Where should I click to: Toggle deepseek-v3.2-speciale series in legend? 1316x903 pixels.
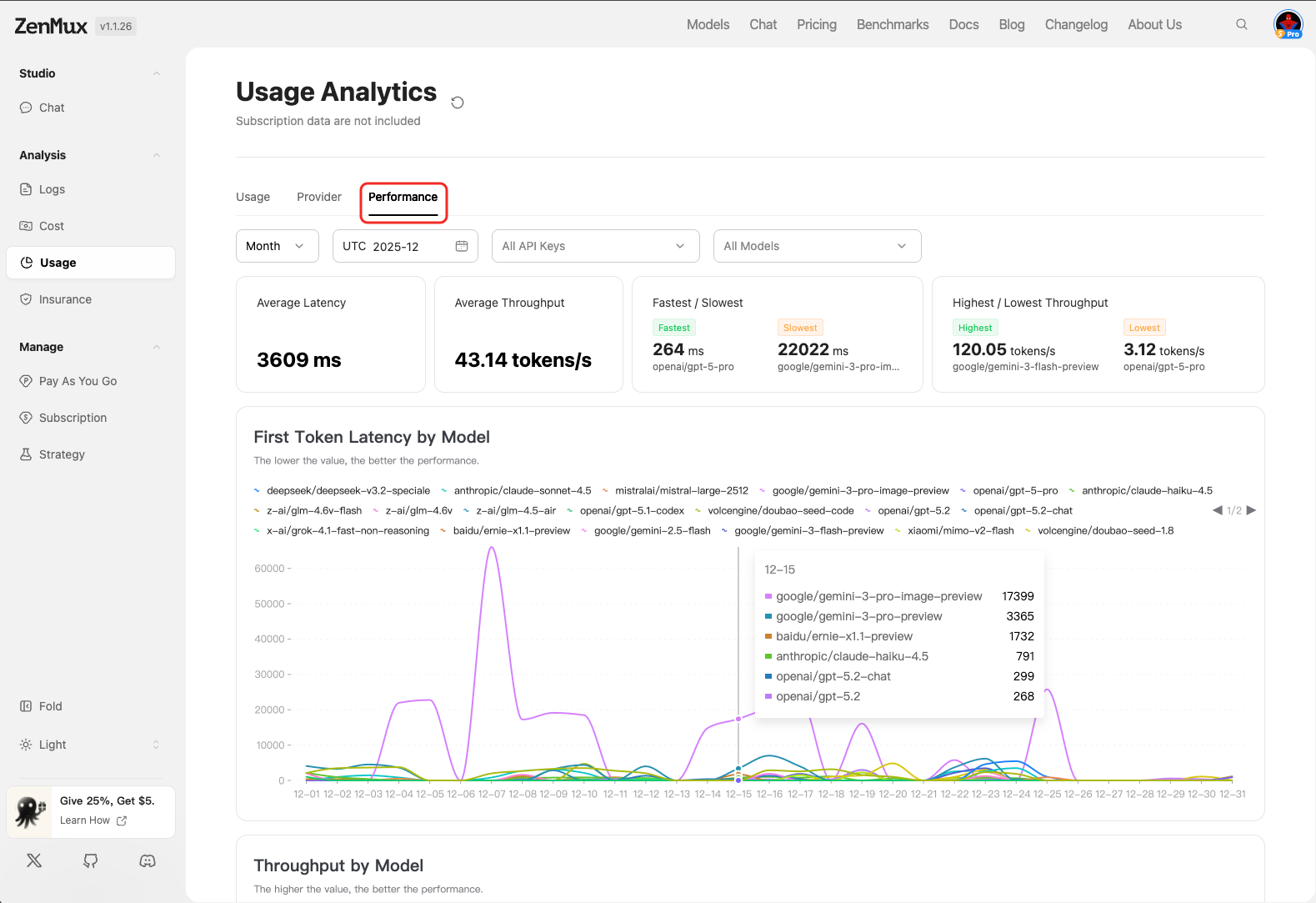[348, 491]
